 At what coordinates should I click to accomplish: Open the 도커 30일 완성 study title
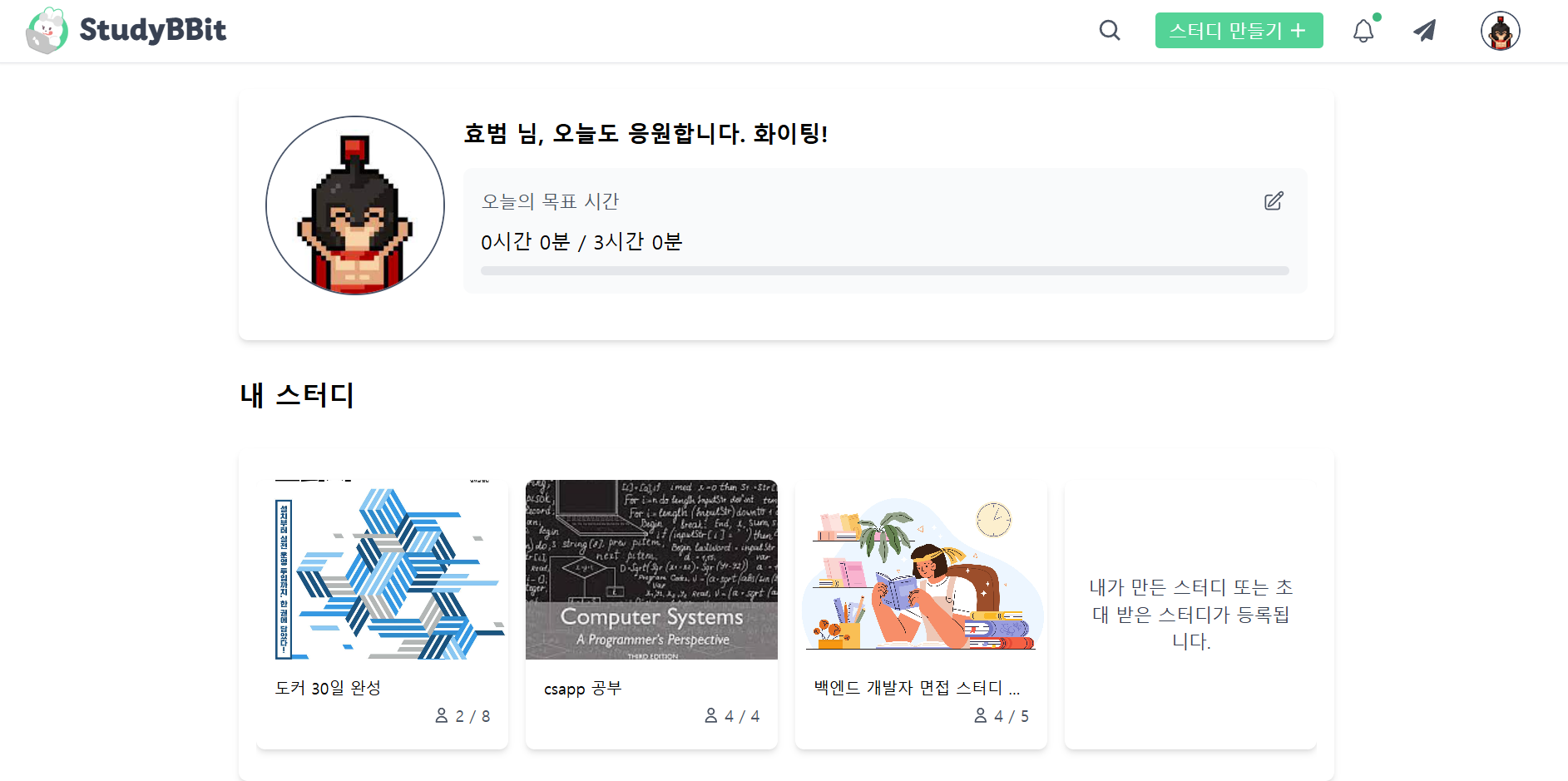[x=328, y=688]
